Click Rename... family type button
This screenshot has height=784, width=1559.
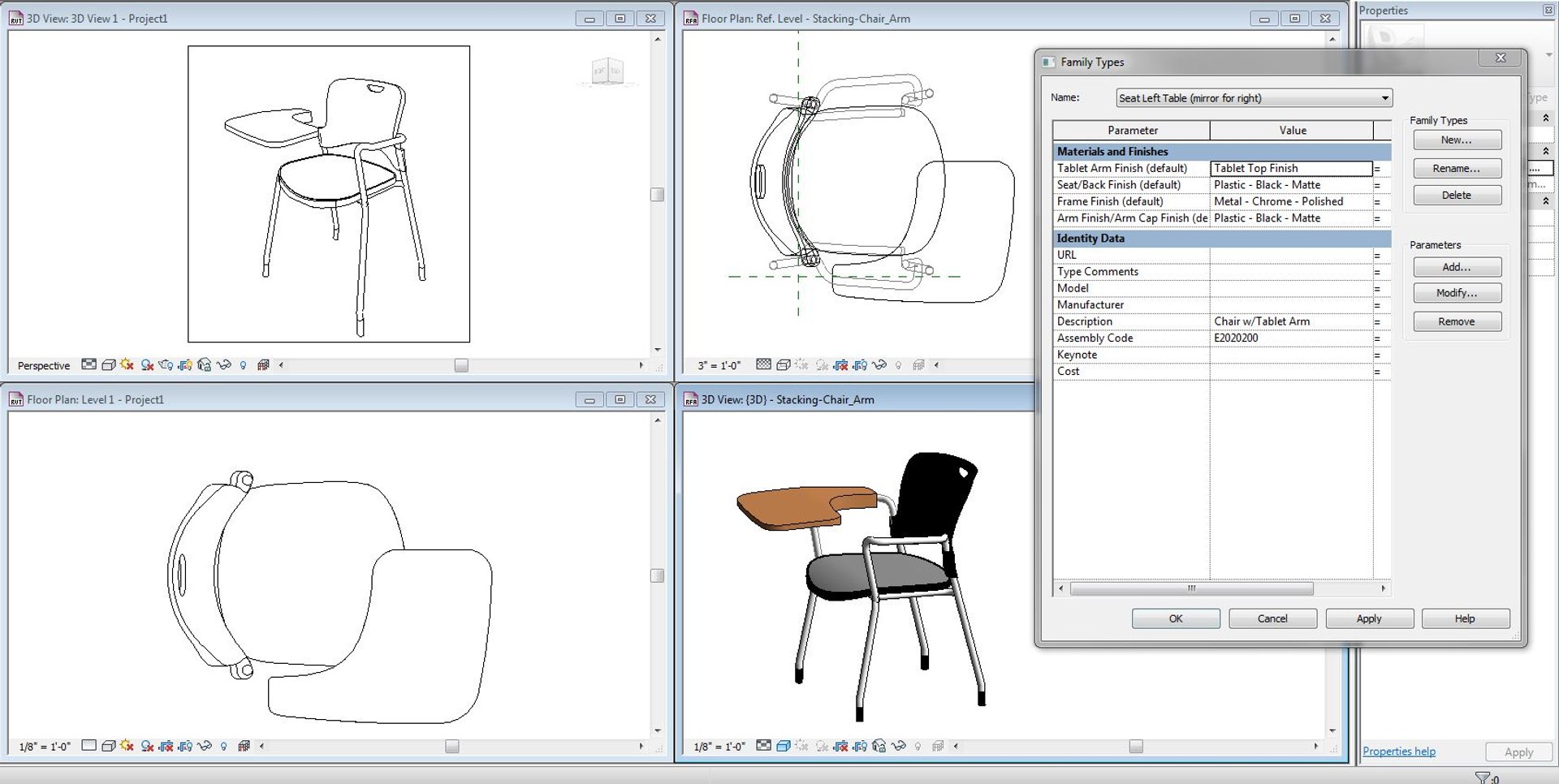(1457, 168)
